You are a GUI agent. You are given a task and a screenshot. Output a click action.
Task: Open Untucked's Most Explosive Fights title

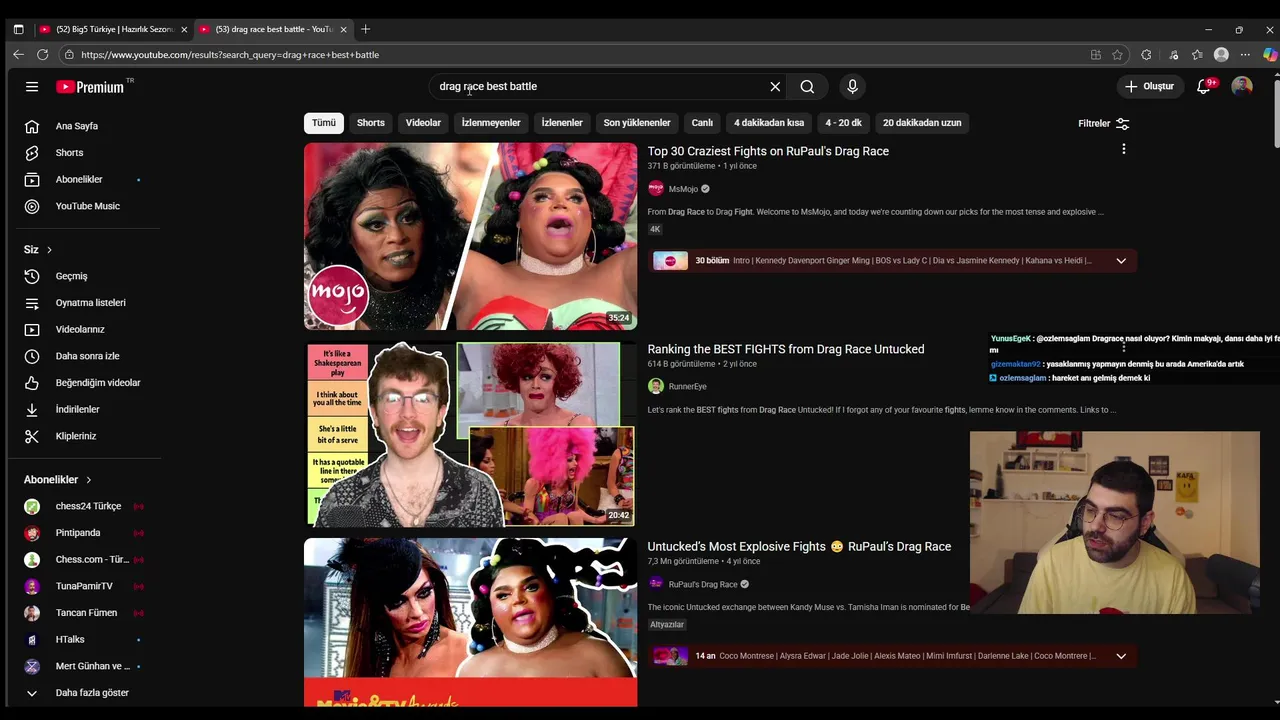click(799, 547)
